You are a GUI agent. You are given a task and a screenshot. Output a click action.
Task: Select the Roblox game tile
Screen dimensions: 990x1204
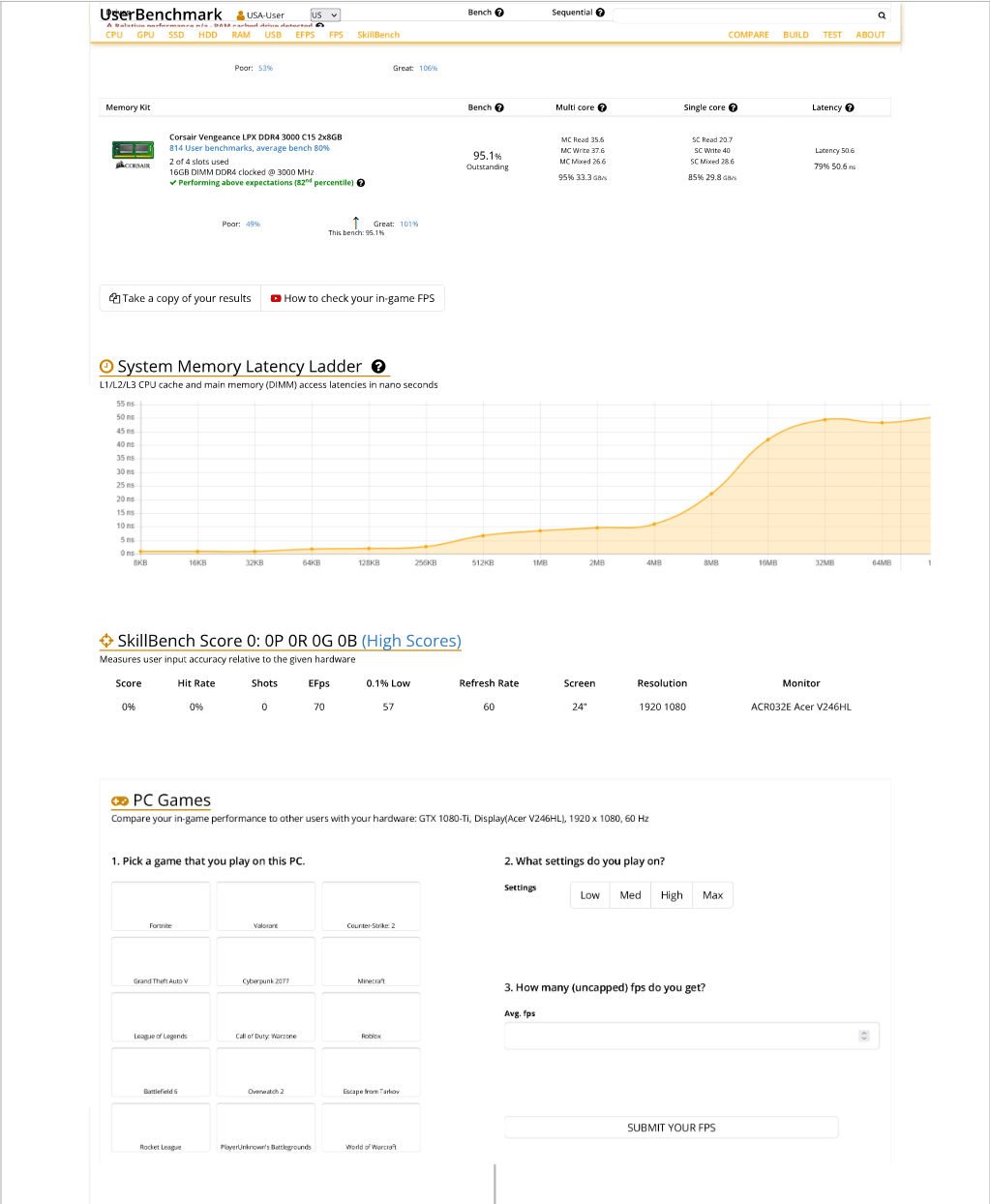point(372,1017)
